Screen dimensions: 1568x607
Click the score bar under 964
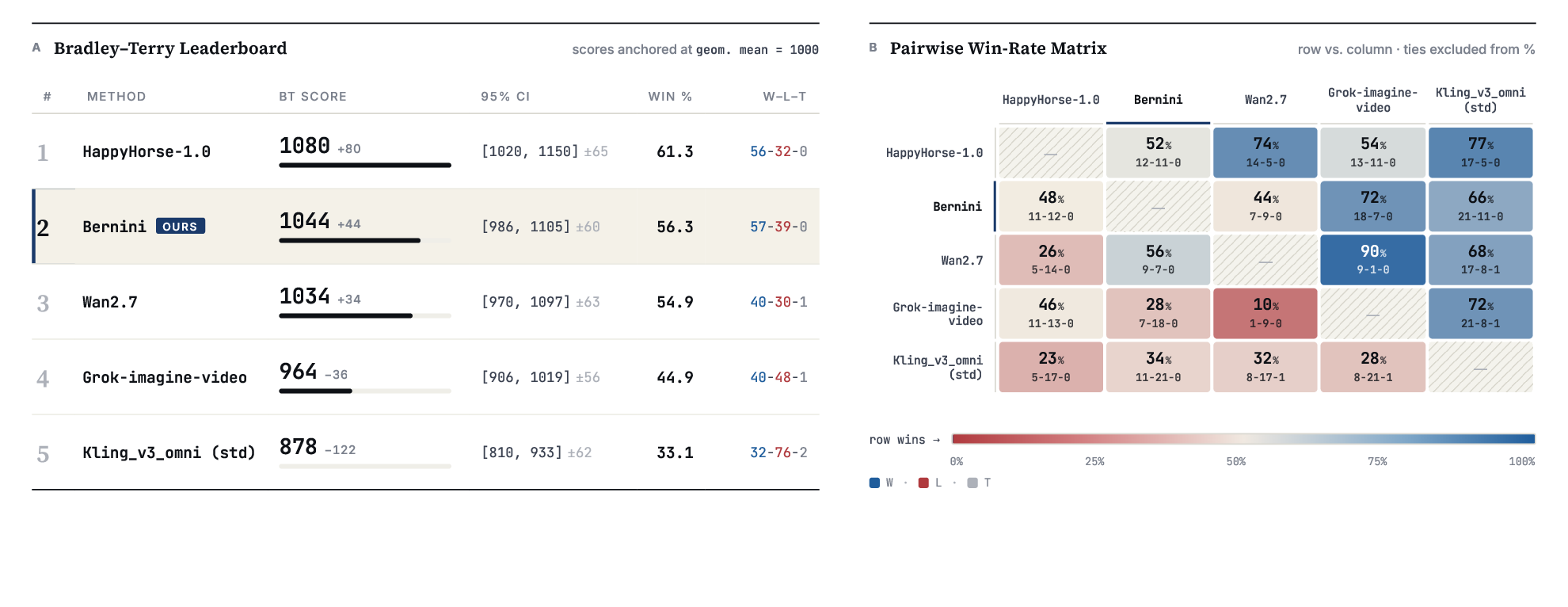point(365,391)
